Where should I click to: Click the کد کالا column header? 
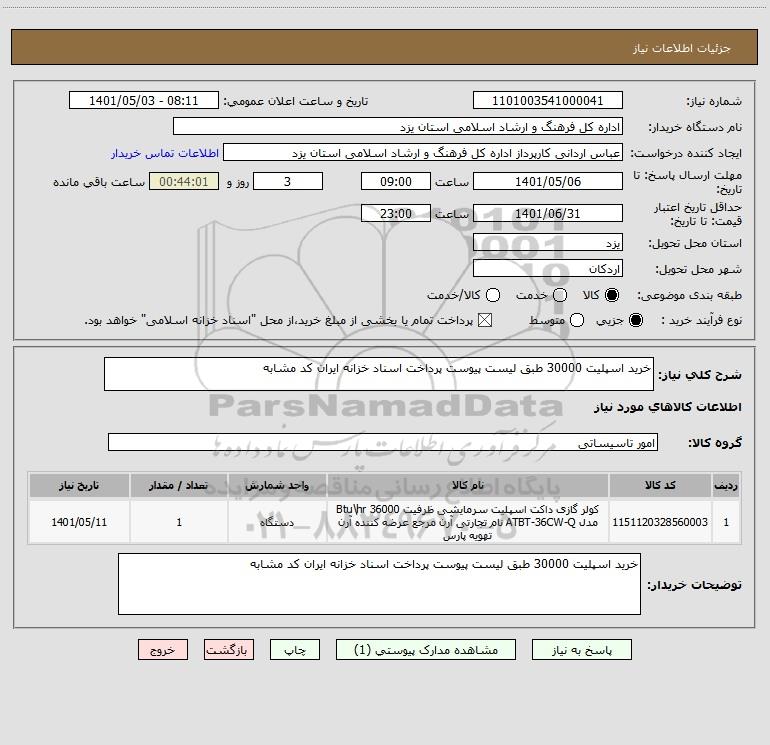tap(660, 485)
